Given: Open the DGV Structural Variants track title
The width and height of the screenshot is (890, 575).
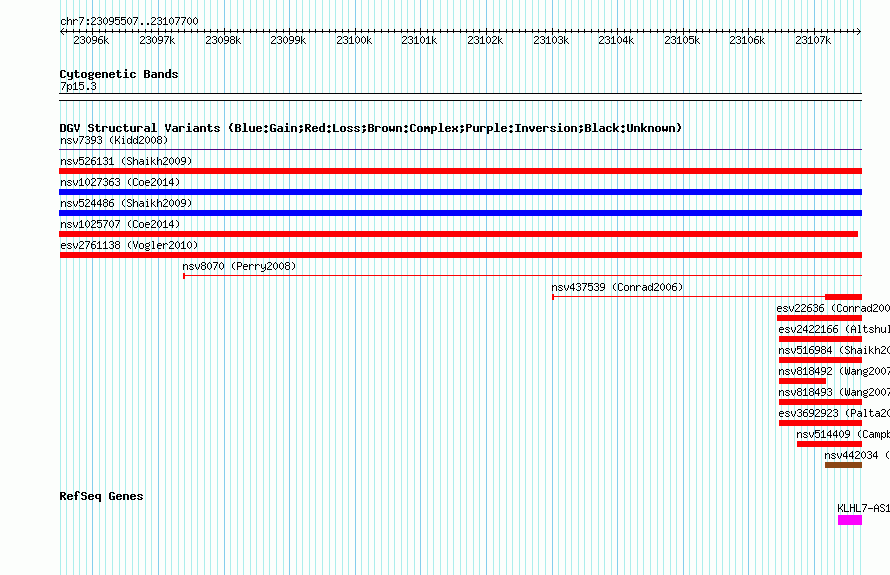Looking at the screenshot, I should 371,128.
